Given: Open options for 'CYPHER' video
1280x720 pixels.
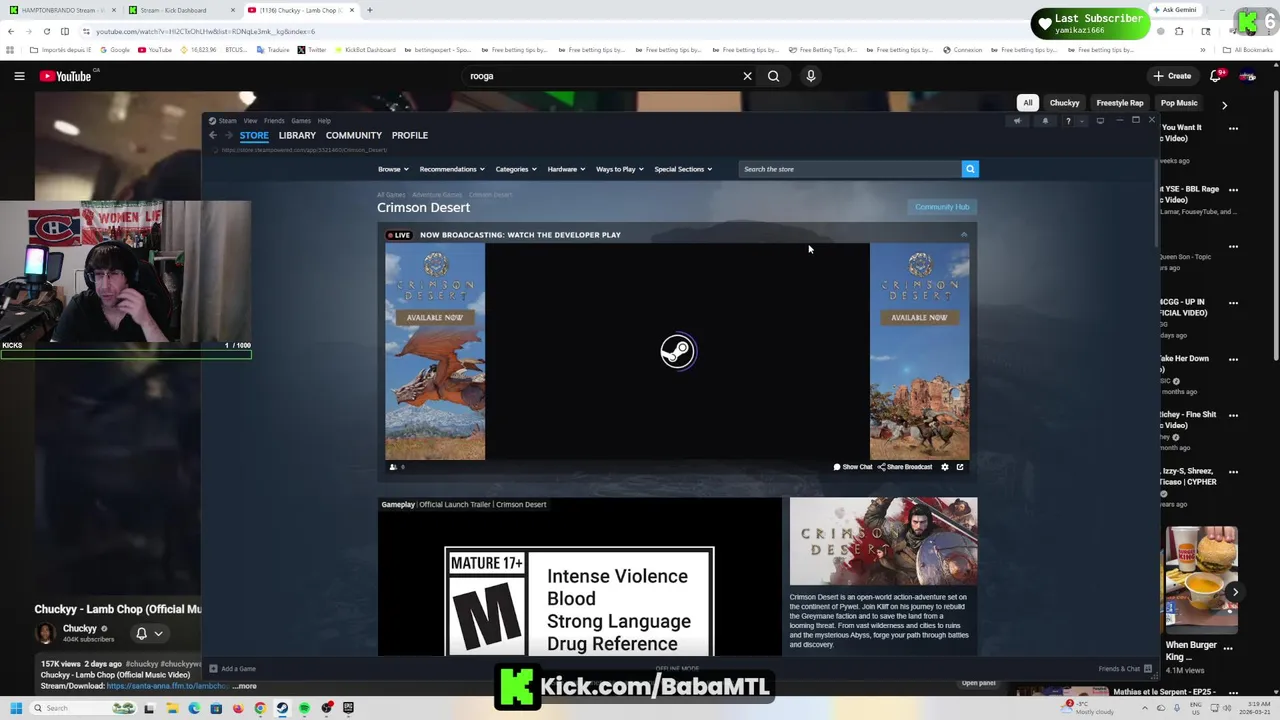Looking at the screenshot, I should 1233,471.
